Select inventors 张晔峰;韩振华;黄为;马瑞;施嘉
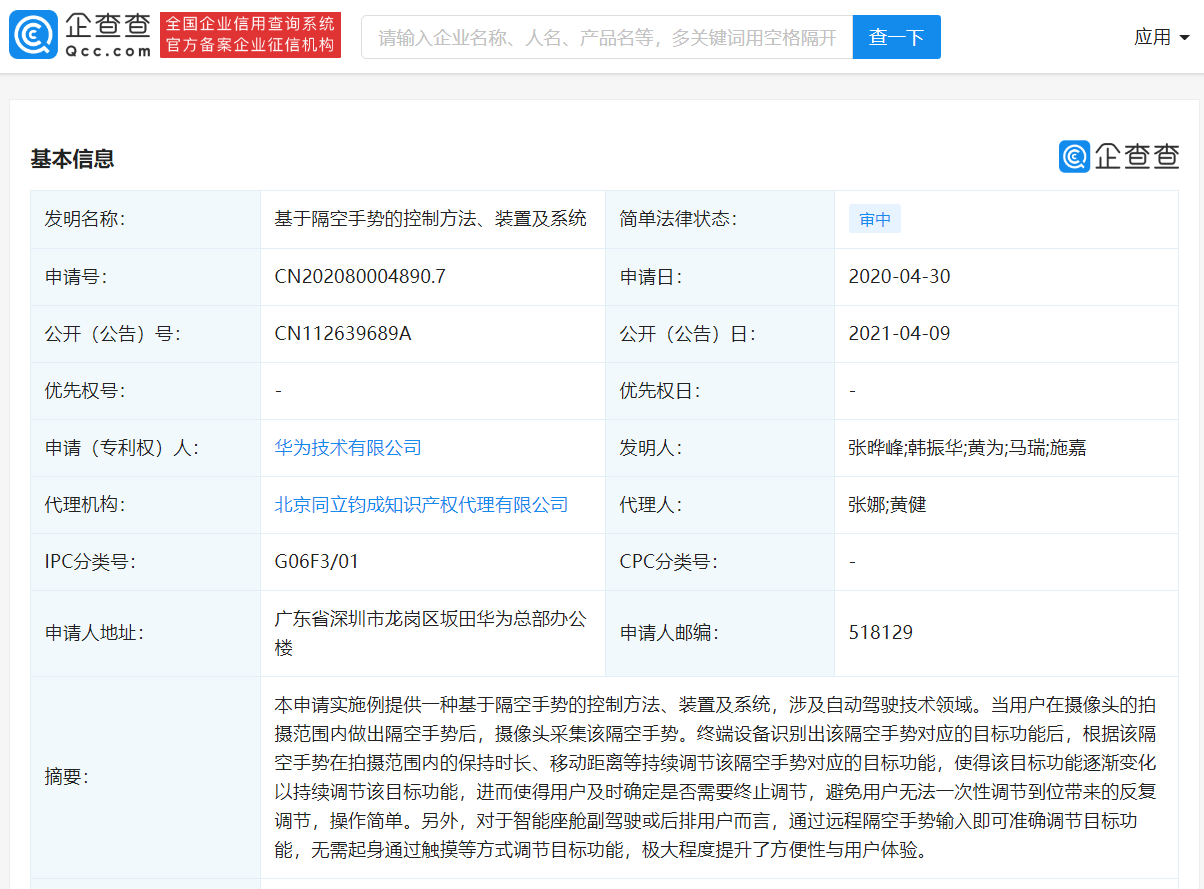Viewport: 1204px width, 889px height. 967,448
